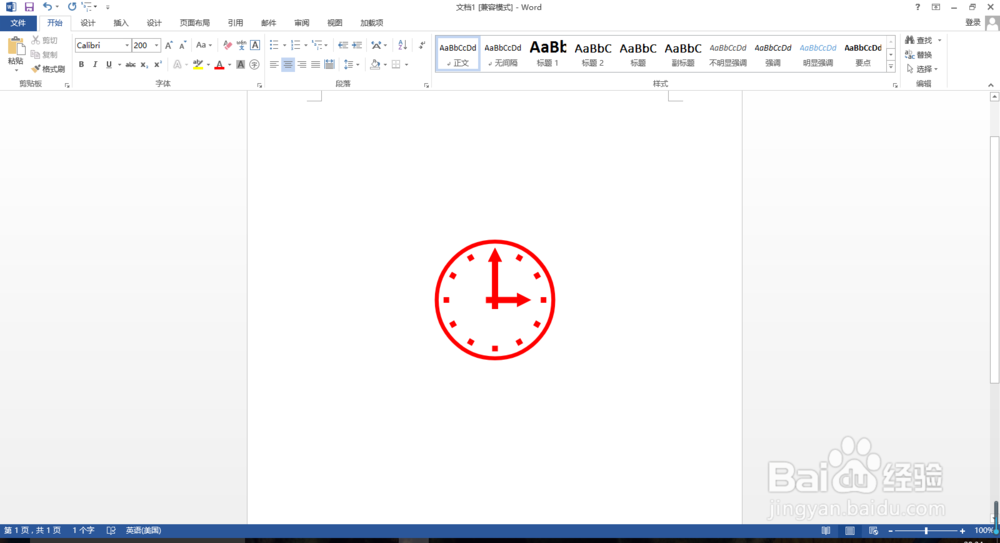Click the Find (查找) button

(919, 40)
